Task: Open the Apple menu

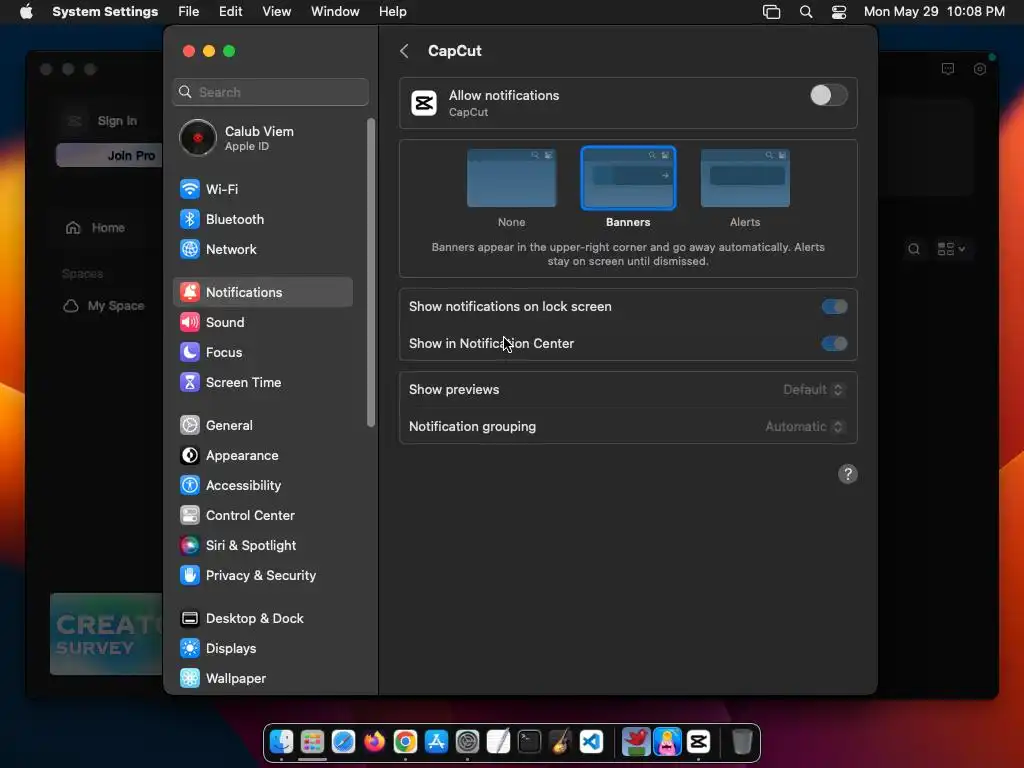Action: click(26, 12)
